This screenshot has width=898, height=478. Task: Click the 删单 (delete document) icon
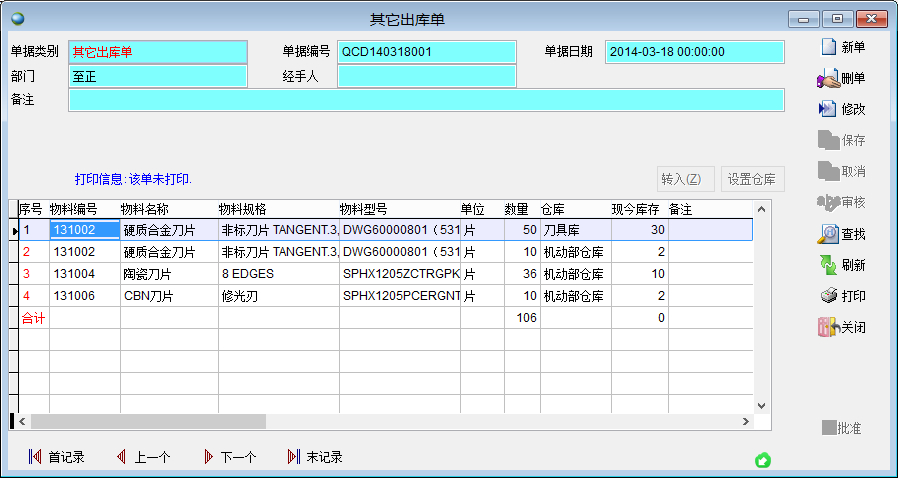pyautogui.click(x=828, y=78)
